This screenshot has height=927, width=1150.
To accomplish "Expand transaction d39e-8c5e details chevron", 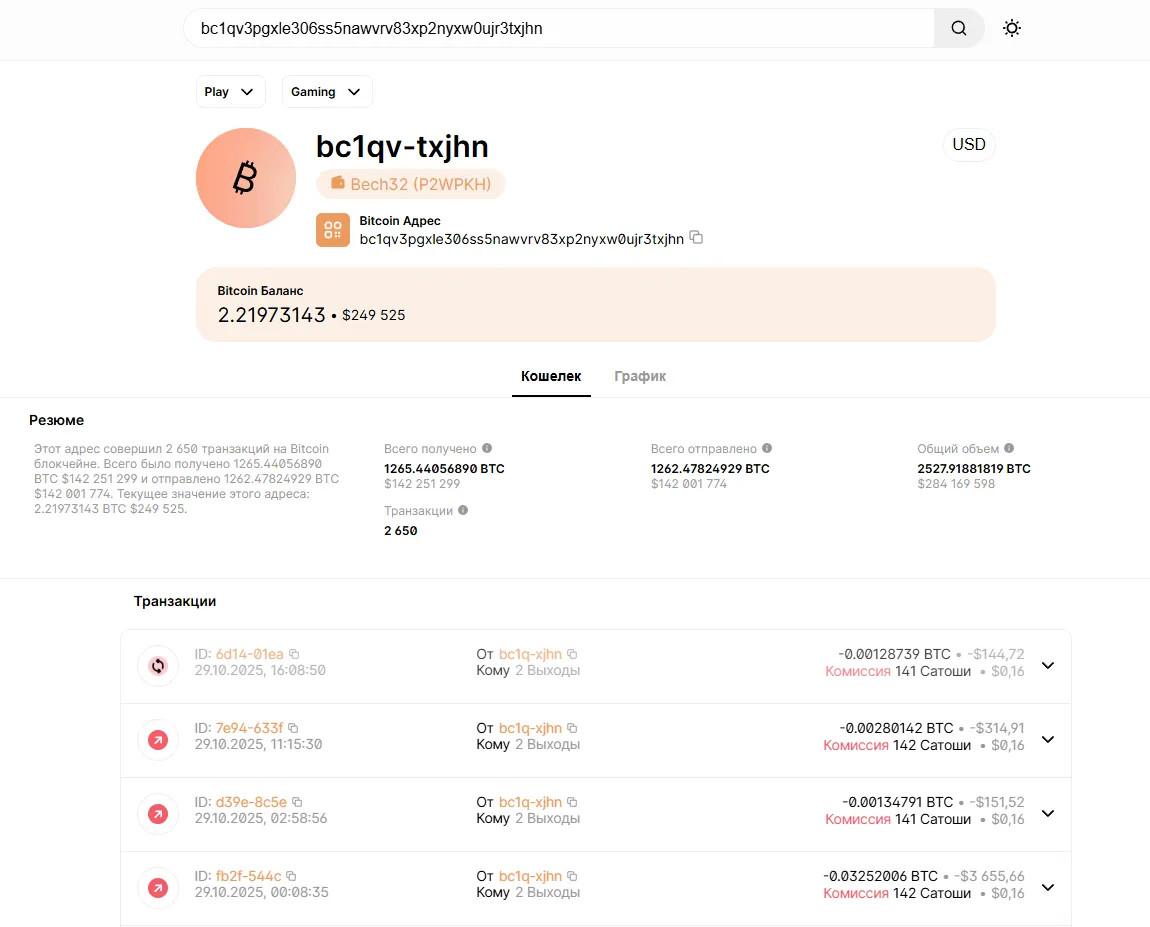I will pos(1048,813).
